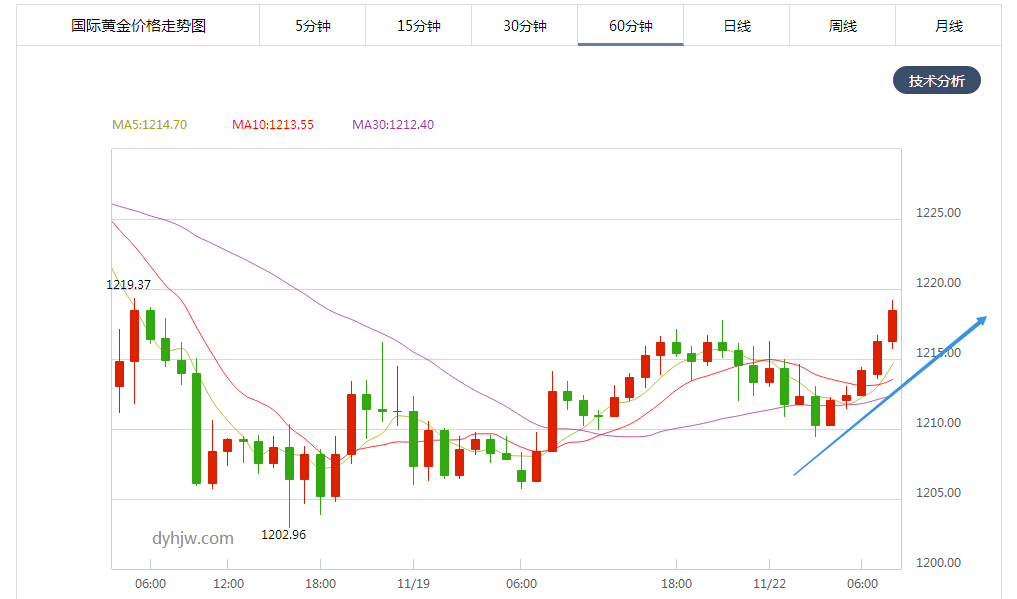Click the purple MA30:1212.40 legend
Viewport: 1017px width, 599px height.
pos(392,125)
